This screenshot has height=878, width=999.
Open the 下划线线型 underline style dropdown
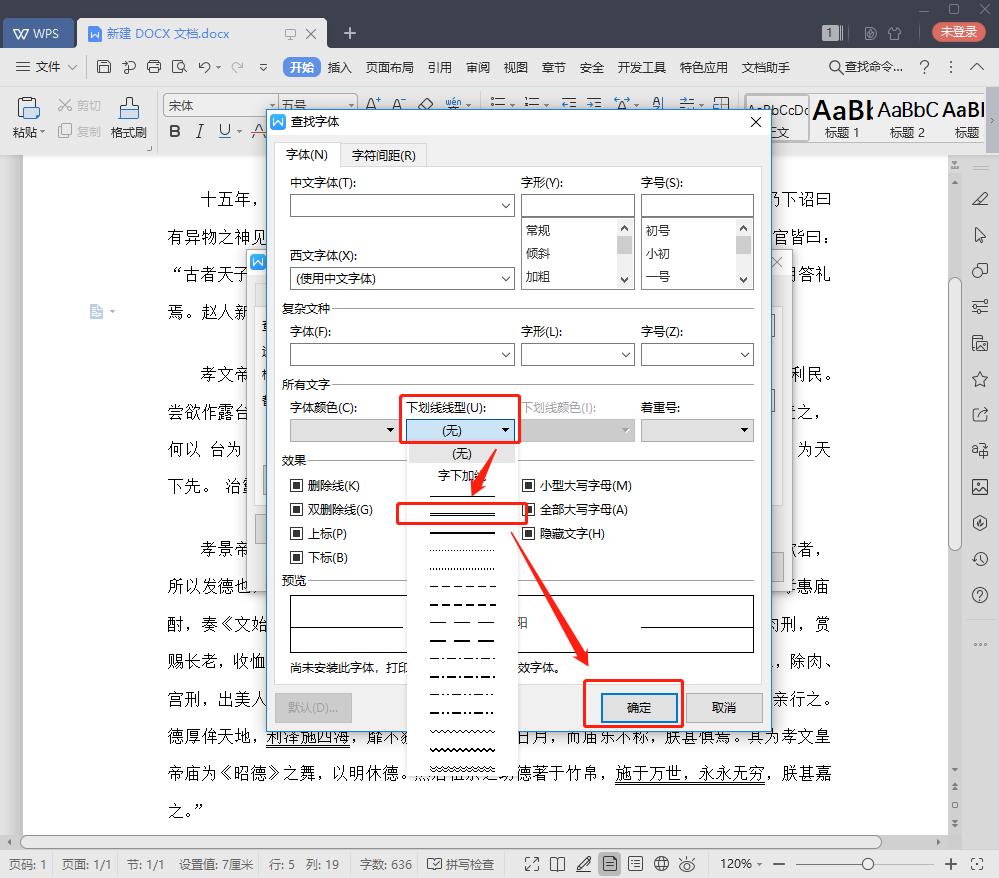tap(459, 429)
